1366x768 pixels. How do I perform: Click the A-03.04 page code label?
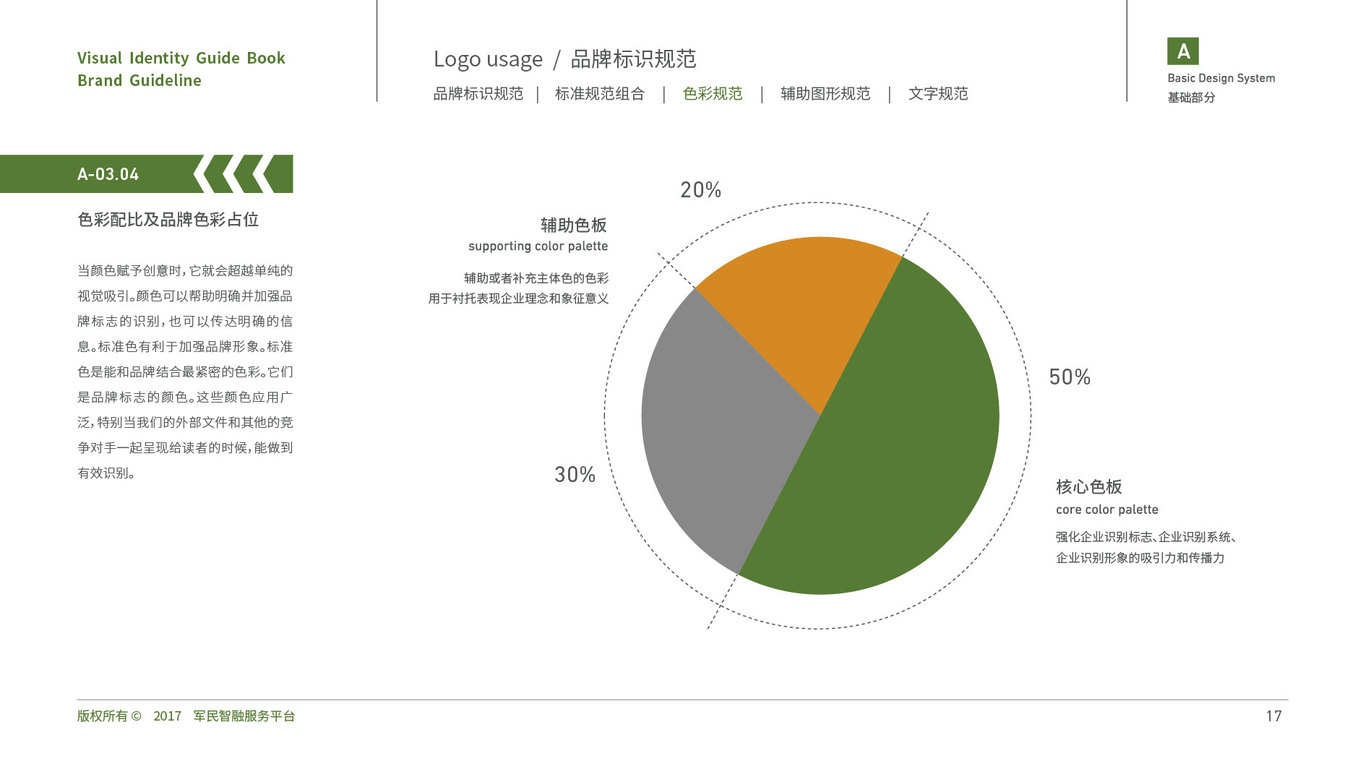108,174
